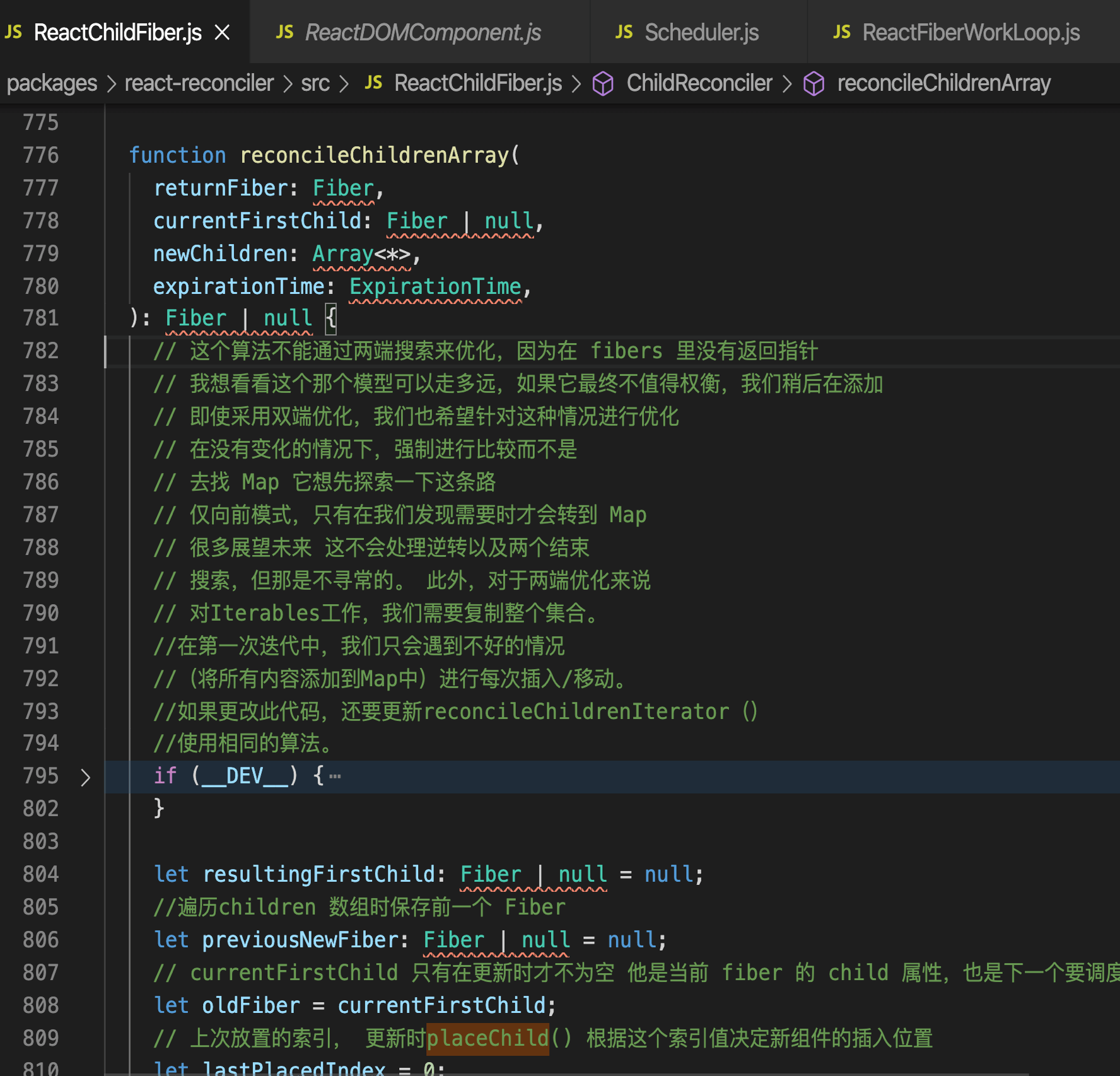Click the folded code ellipsis on line 795
1120x1076 pixels.
pos(335,776)
